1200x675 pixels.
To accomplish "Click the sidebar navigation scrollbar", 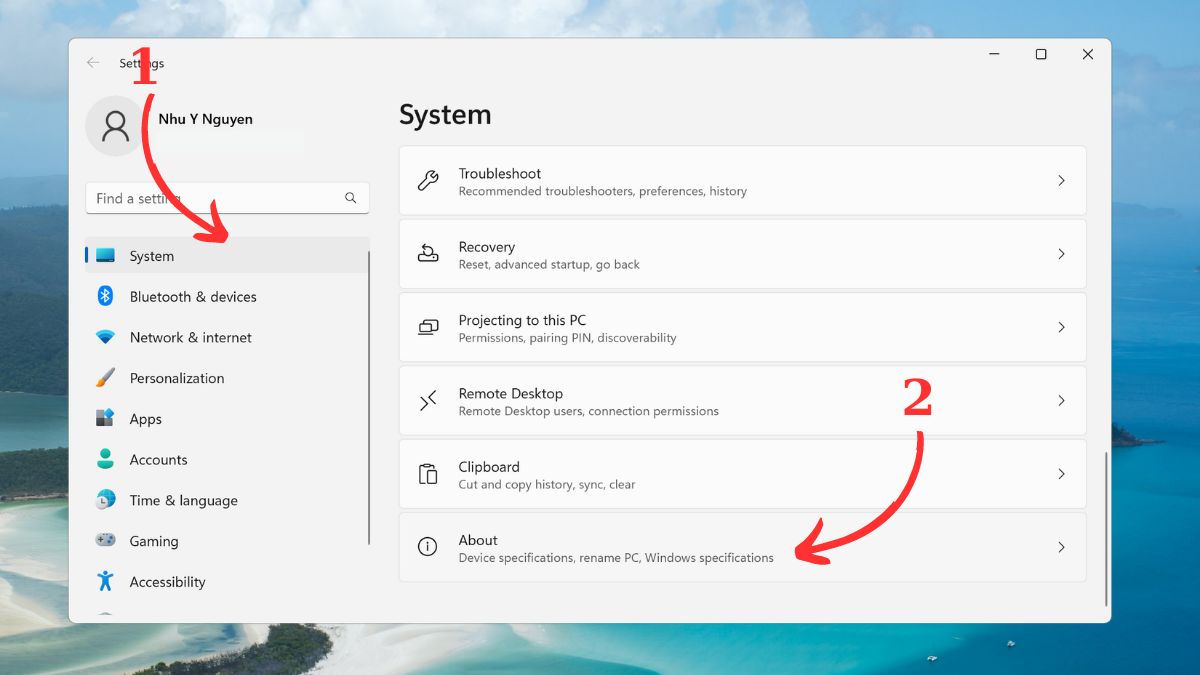I will [x=370, y=397].
